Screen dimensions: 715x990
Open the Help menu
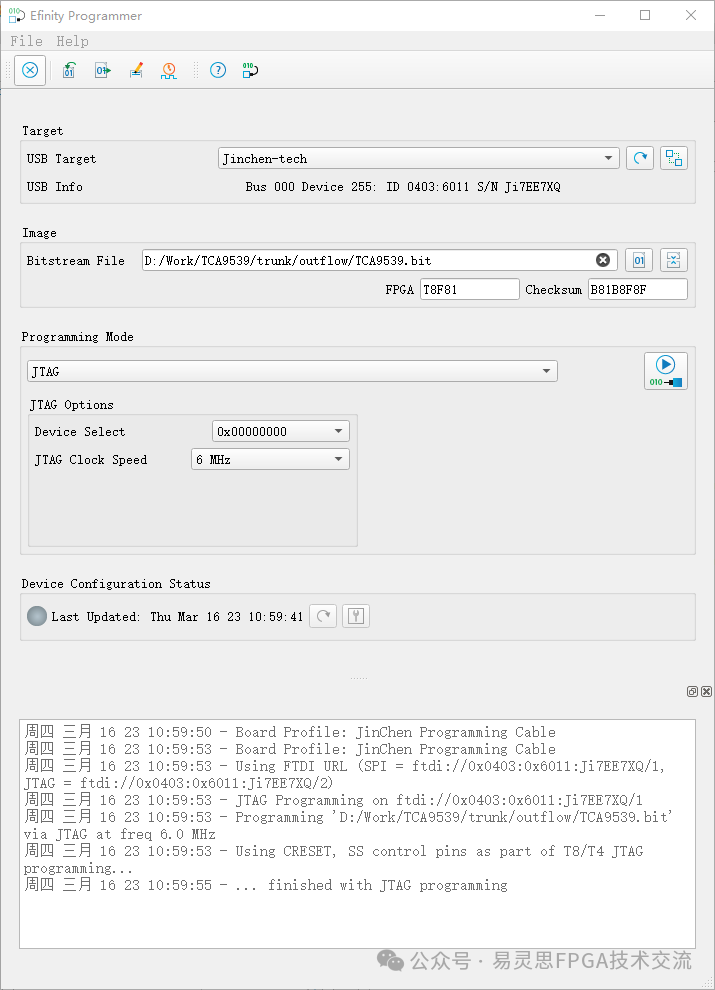[73, 41]
